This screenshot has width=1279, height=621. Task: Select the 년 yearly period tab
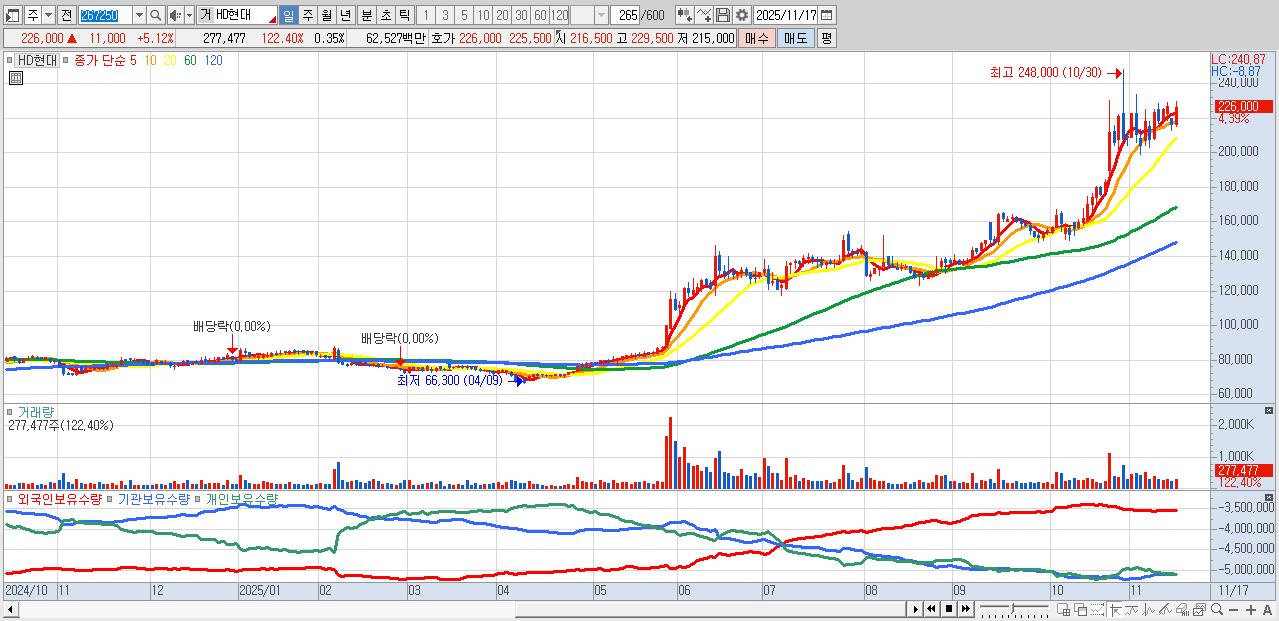tap(345, 15)
